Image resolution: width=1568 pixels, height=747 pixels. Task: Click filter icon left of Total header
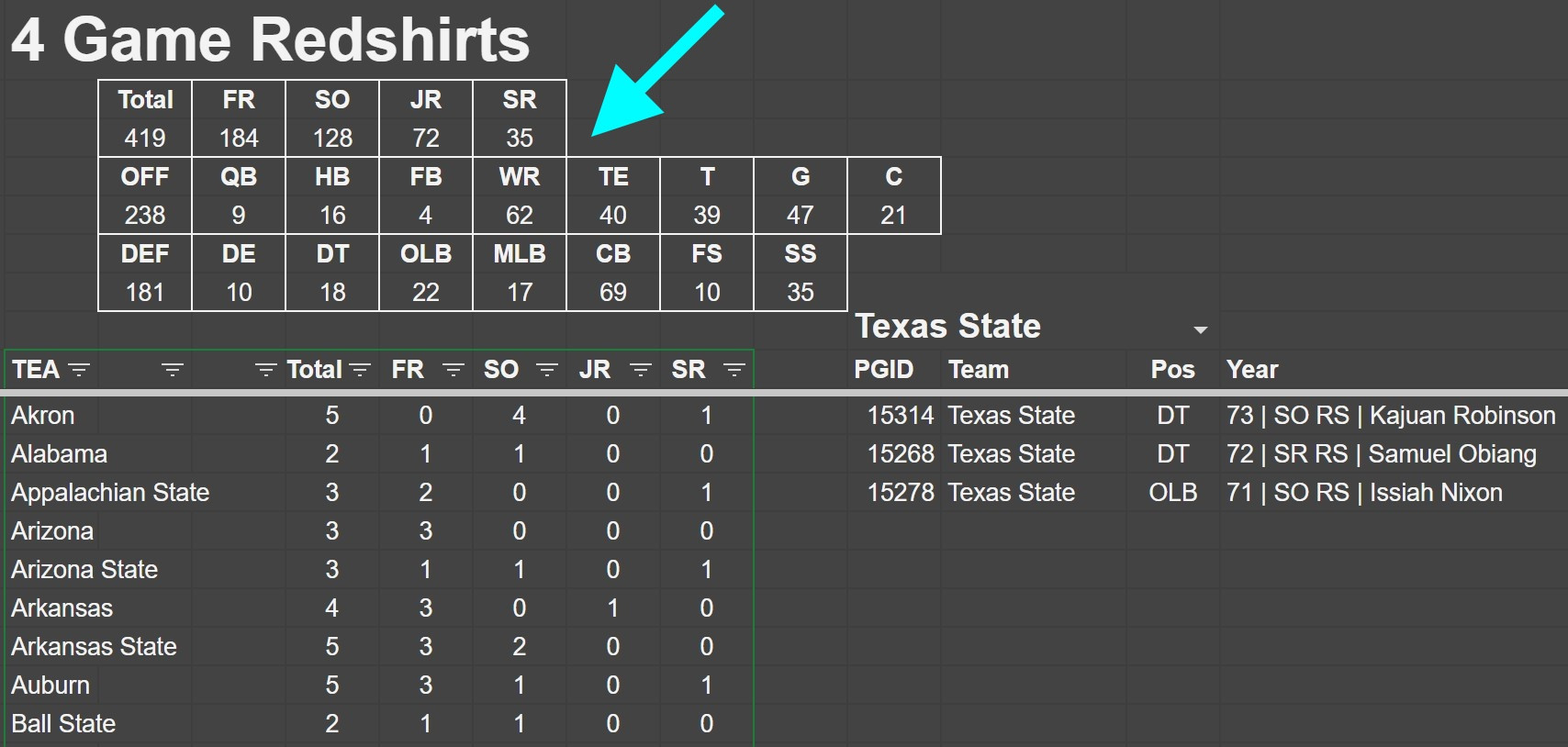(265, 370)
